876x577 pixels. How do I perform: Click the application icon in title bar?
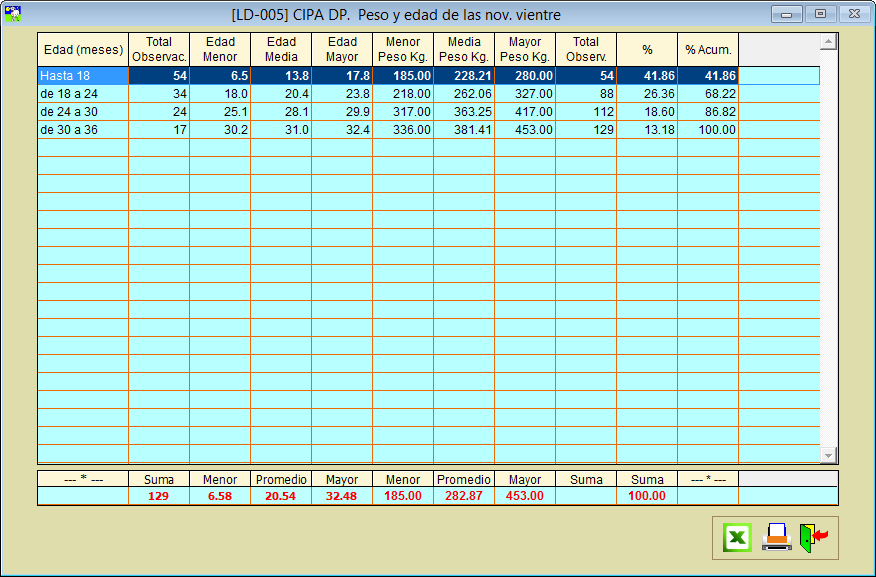(x=13, y=14)
